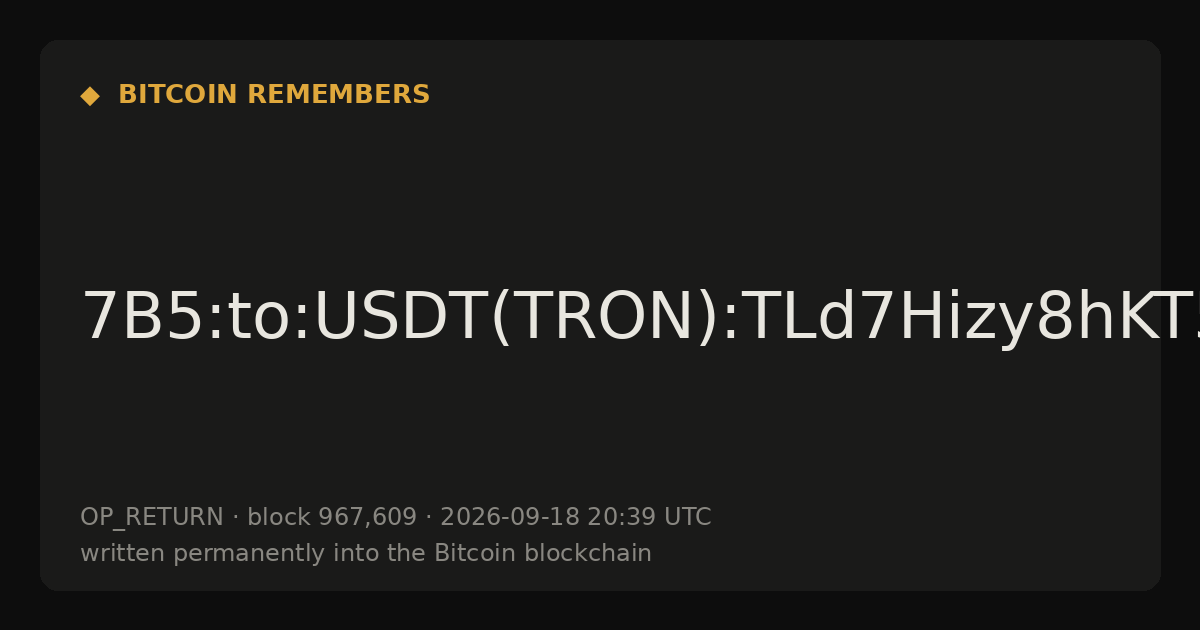
Task: Click the 7B5 prefix of the message
Action: pos(142,318)
